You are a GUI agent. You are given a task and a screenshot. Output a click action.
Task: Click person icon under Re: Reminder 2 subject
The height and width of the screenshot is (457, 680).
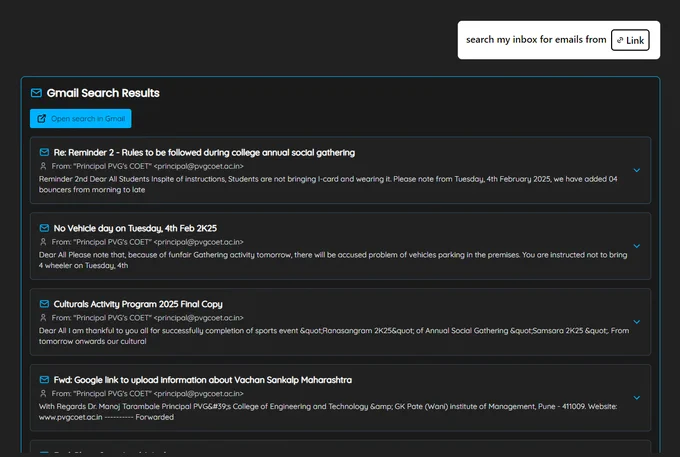43,166
